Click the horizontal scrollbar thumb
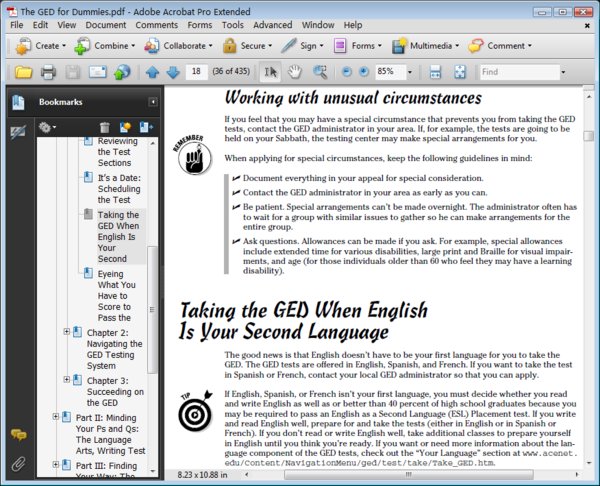The image size is (600, 486). (409, 475)
